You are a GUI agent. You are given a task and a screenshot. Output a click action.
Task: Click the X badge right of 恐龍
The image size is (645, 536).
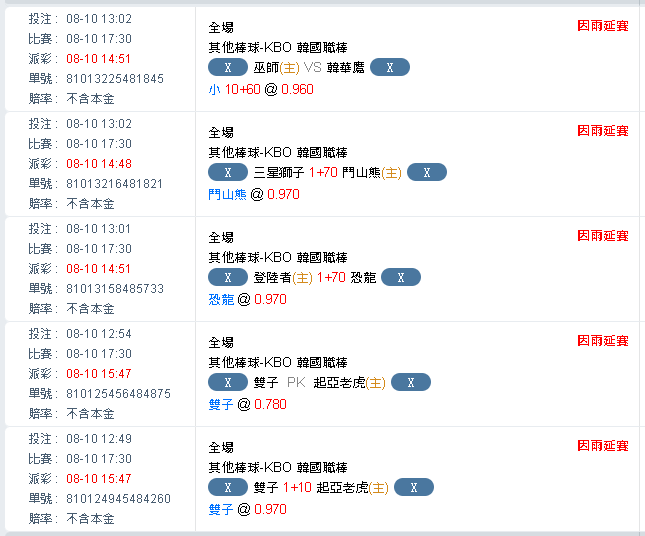[x=401, y=277]
